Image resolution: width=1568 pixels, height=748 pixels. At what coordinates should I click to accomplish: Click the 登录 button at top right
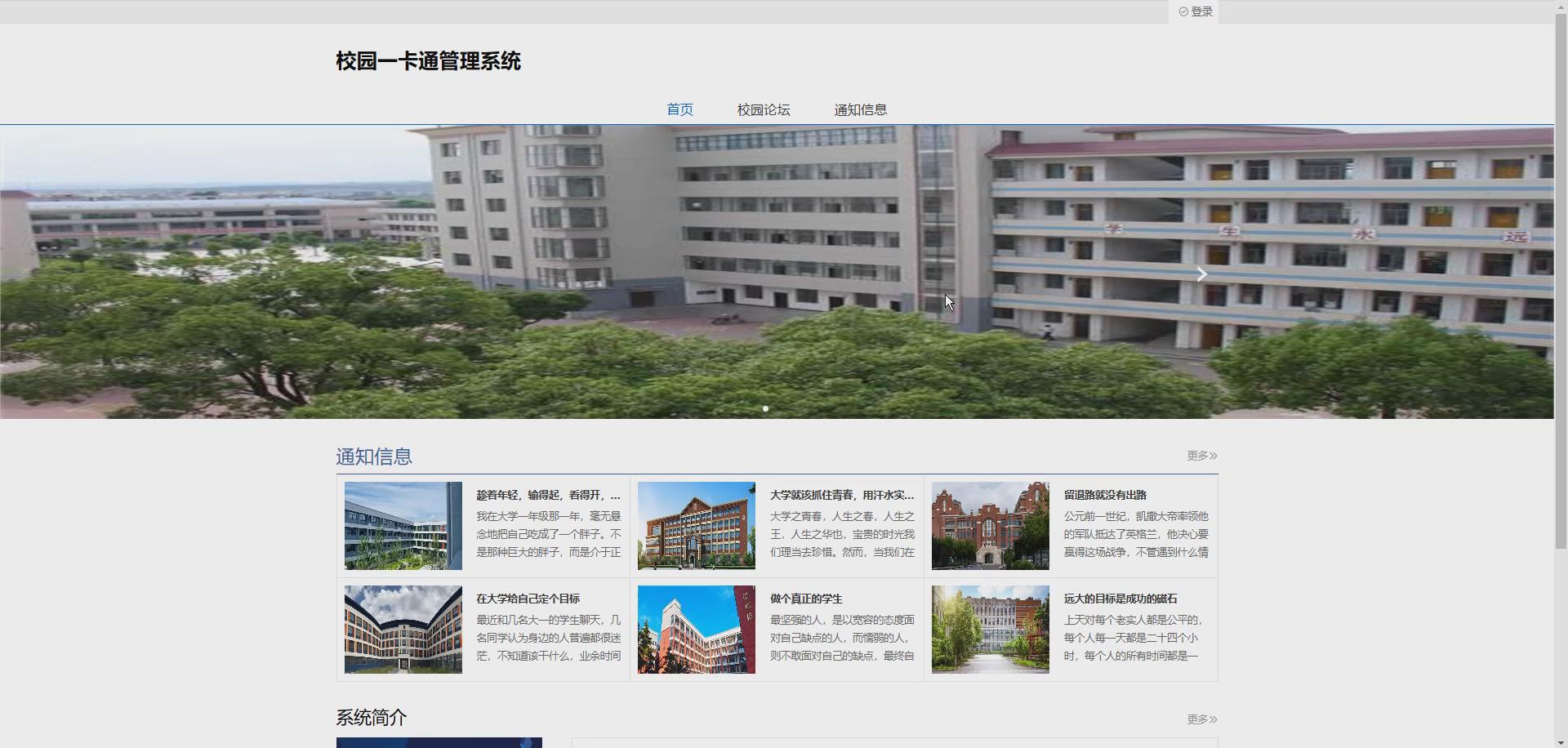[x=1199, y=11]
